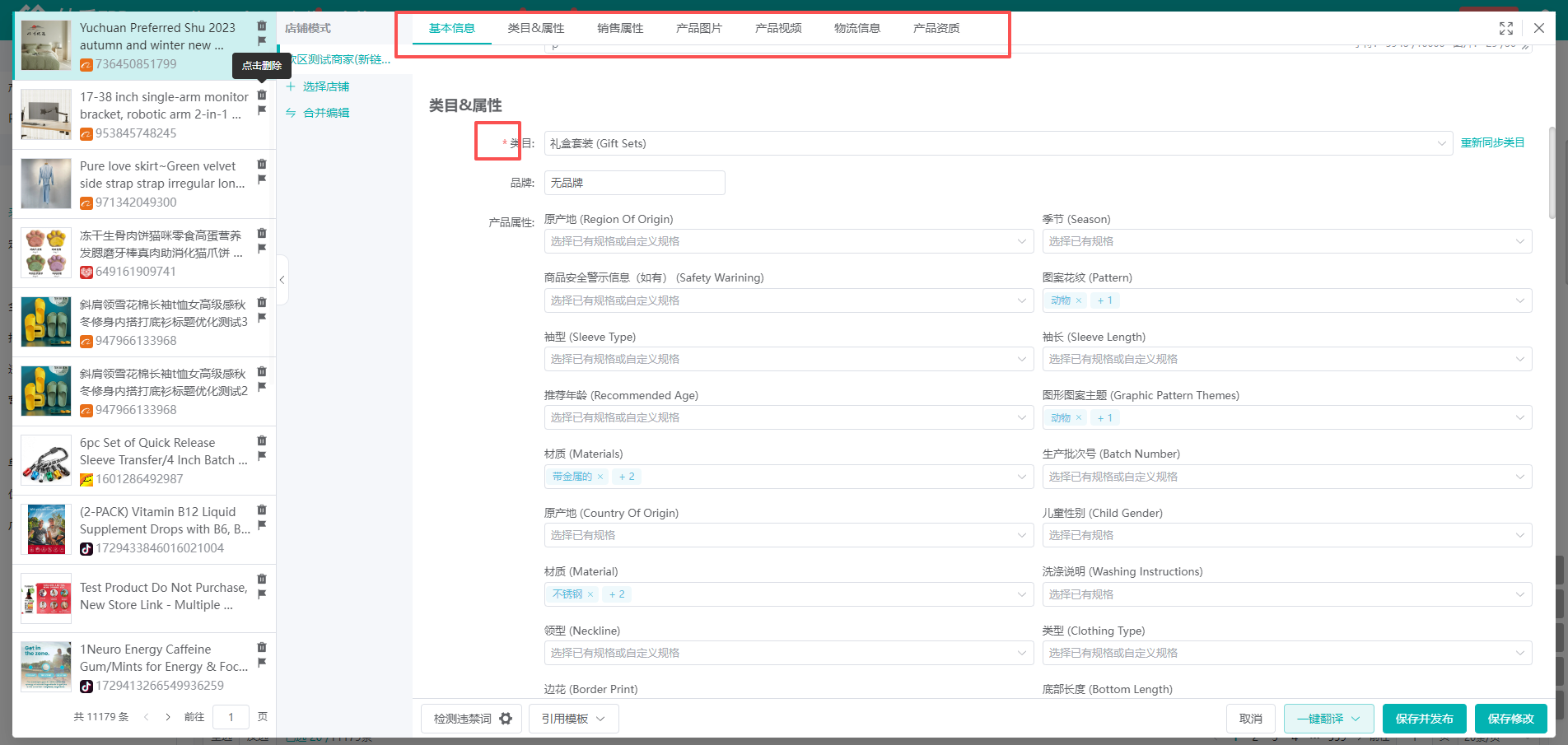Open settings gear beside 检测违禁词
The width and height of the screenshot is (1568, 745).
click(506, 719)
